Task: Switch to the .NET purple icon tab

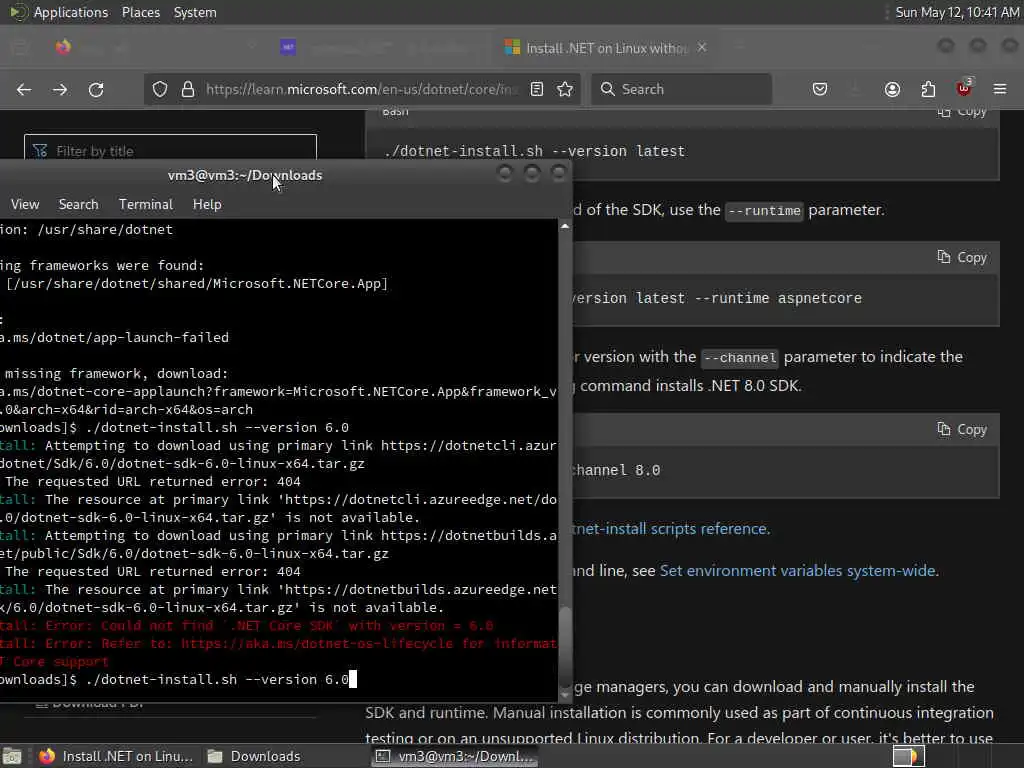Action: [288, 47]
